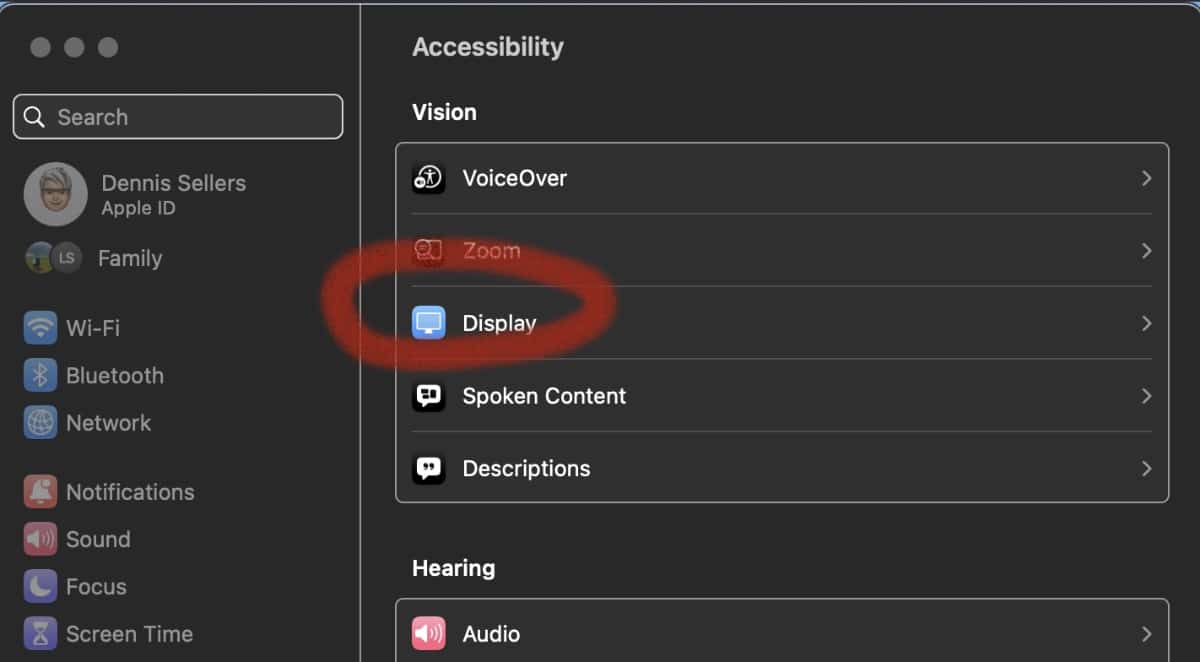Image resolution: width=1200 pixels, height=662 pixels.
Task: Open the Network settings pane
Action: tap(108, 423)
